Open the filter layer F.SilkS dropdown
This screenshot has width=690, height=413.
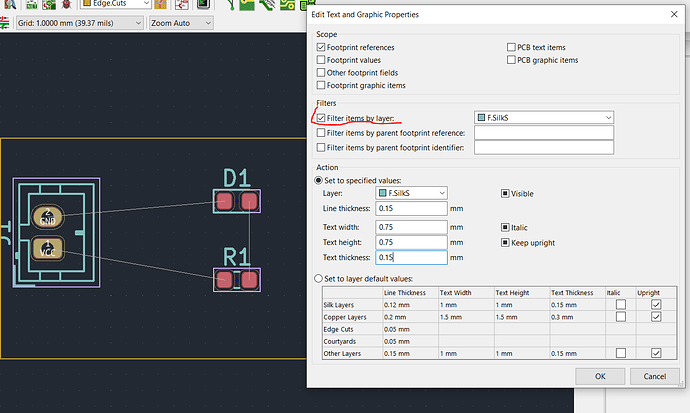click(544, 117)
